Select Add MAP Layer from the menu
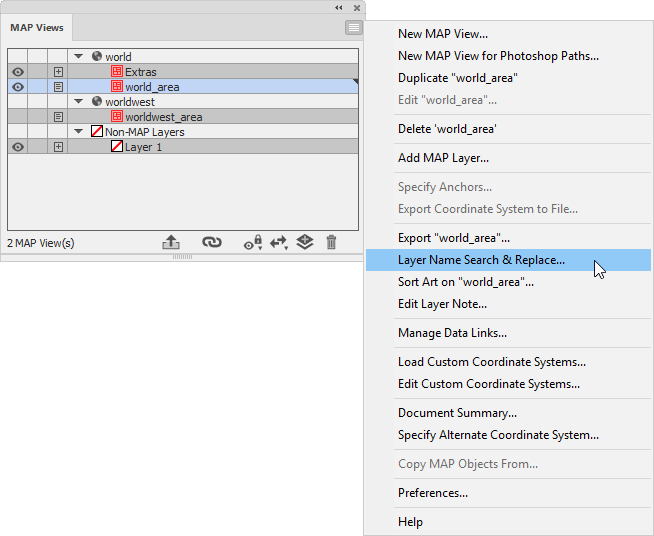Viewport: 654px width, 536px height. click(x=443, y=158)
